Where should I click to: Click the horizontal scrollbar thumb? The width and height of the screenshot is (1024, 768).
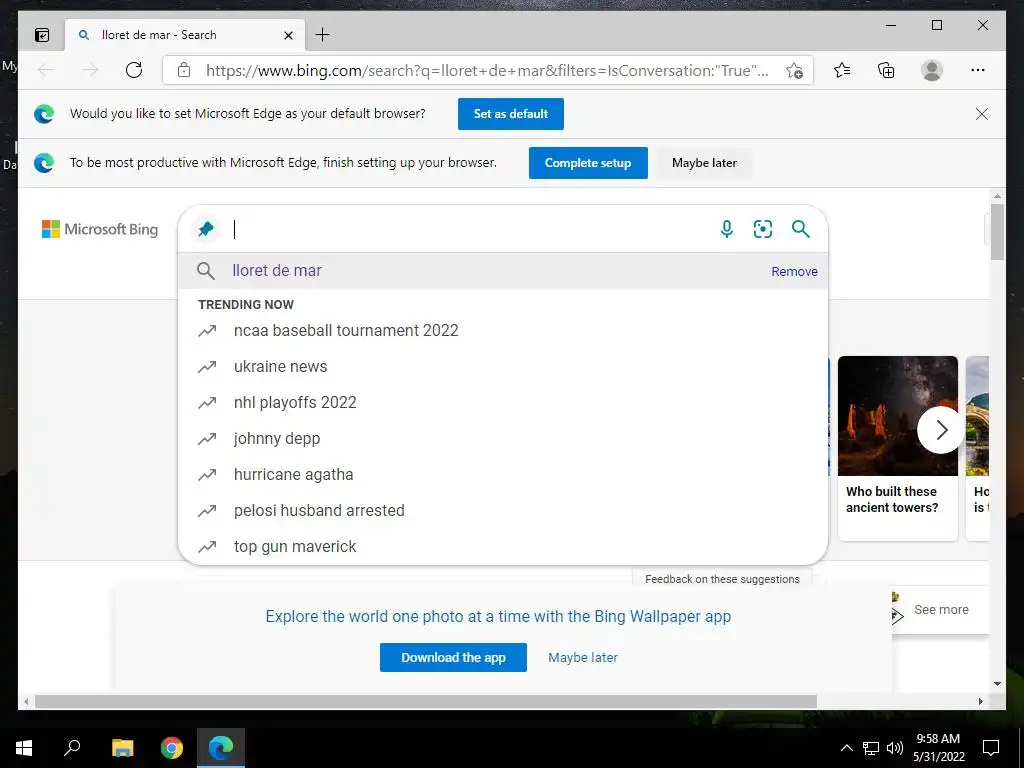click(426, 701)
